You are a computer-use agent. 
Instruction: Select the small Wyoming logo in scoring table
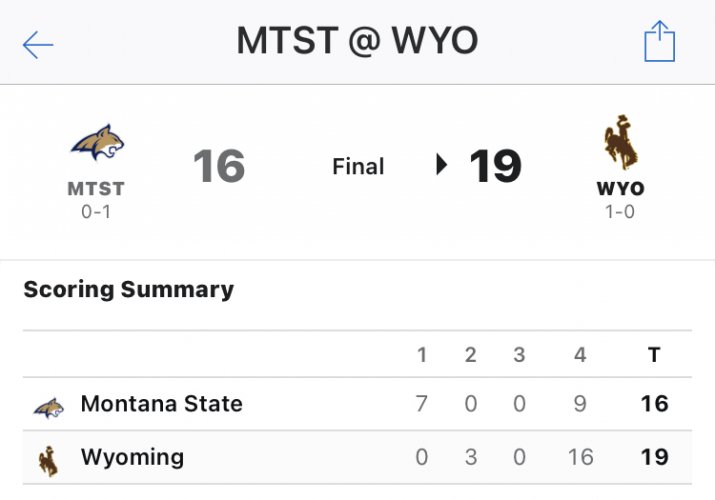48,461
